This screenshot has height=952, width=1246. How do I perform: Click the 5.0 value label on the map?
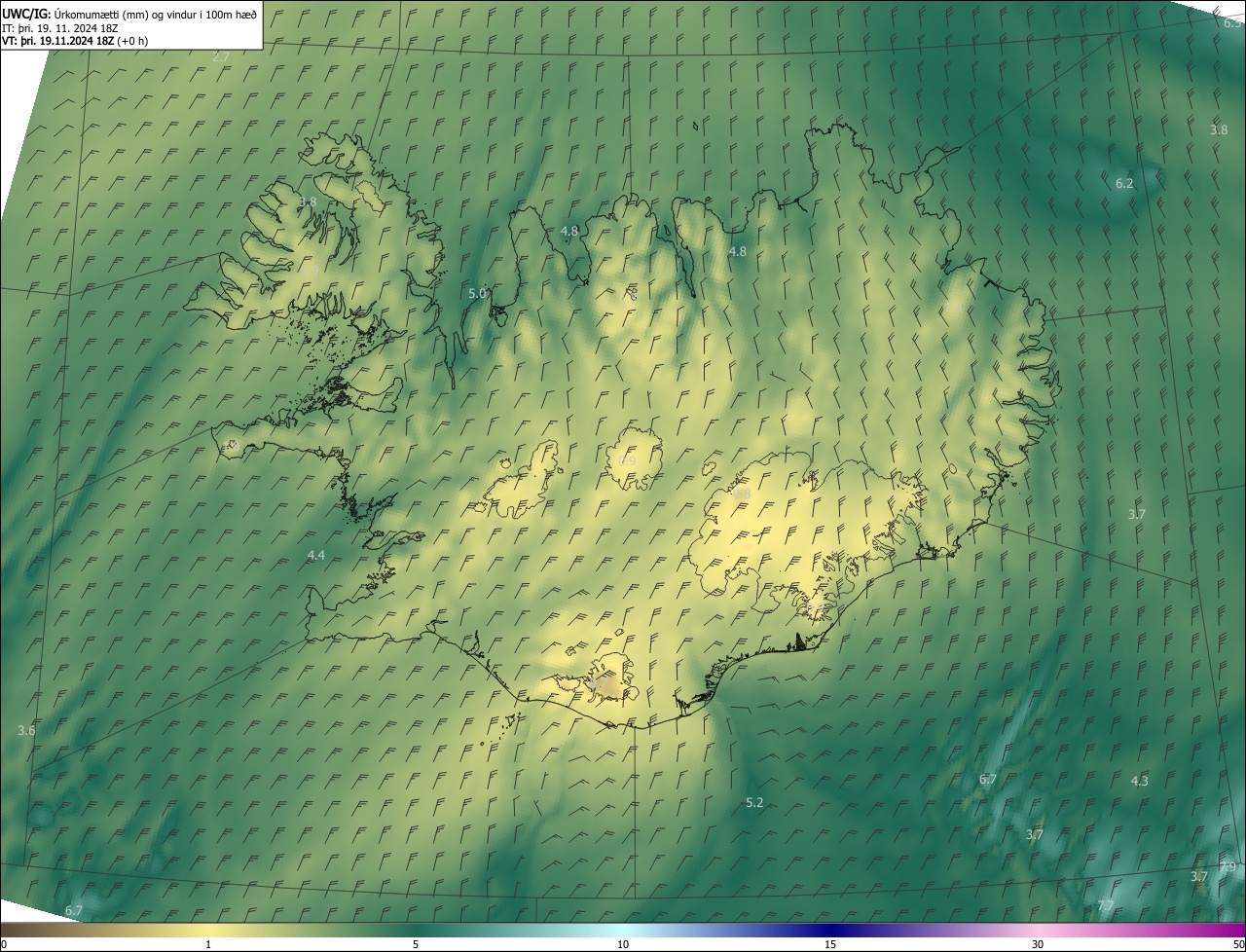tap(477, 293)
